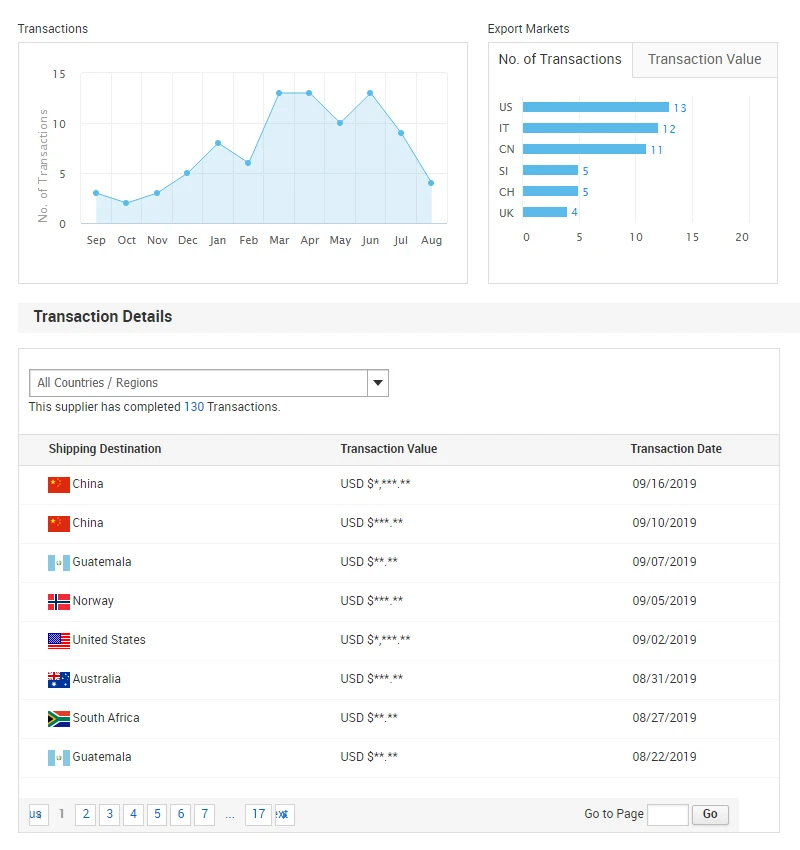Viewport: 800px width, 850px height.
Task: Click the Transaction Date column header
Action: coord(675,449)
